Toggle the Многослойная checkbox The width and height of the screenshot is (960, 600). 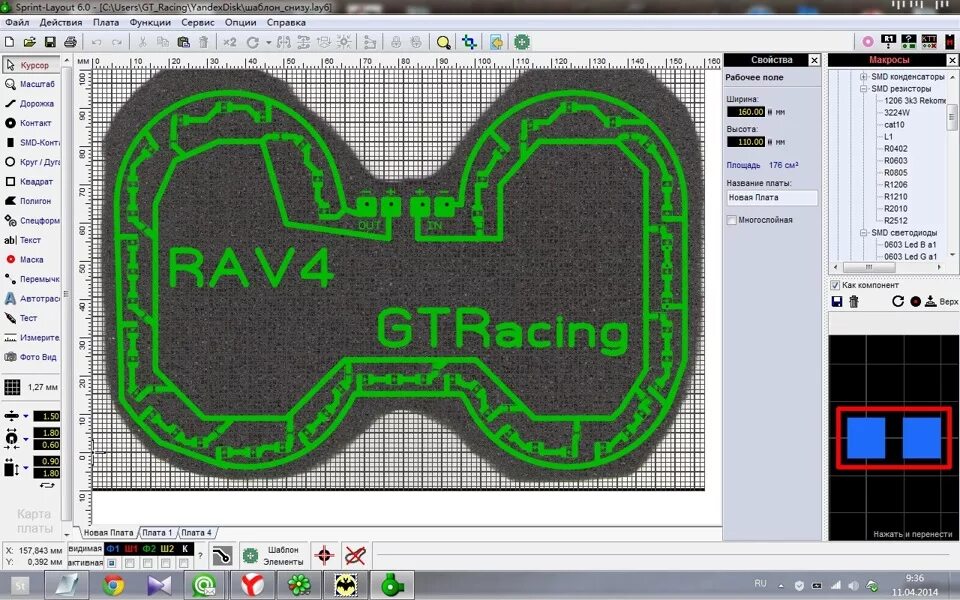731,220
